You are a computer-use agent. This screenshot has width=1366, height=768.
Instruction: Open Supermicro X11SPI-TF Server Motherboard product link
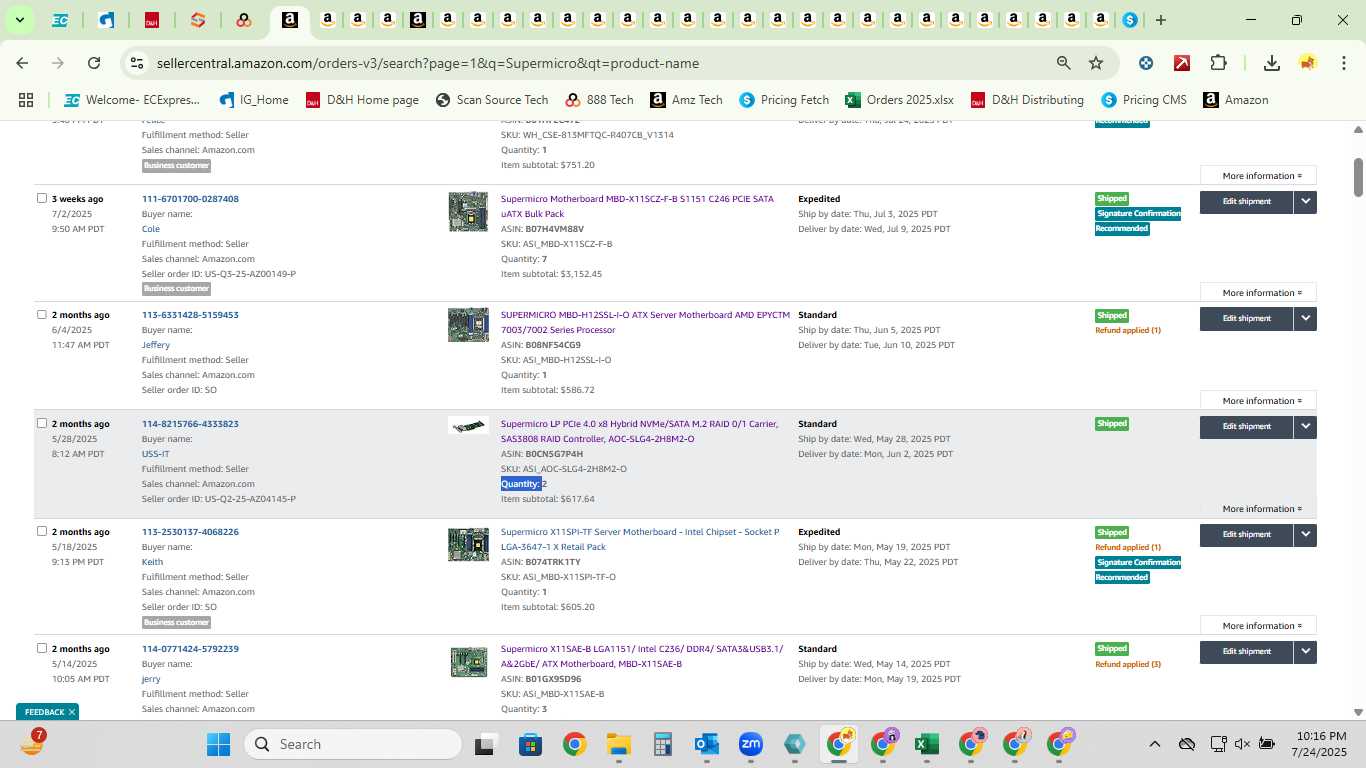(640, 540)
